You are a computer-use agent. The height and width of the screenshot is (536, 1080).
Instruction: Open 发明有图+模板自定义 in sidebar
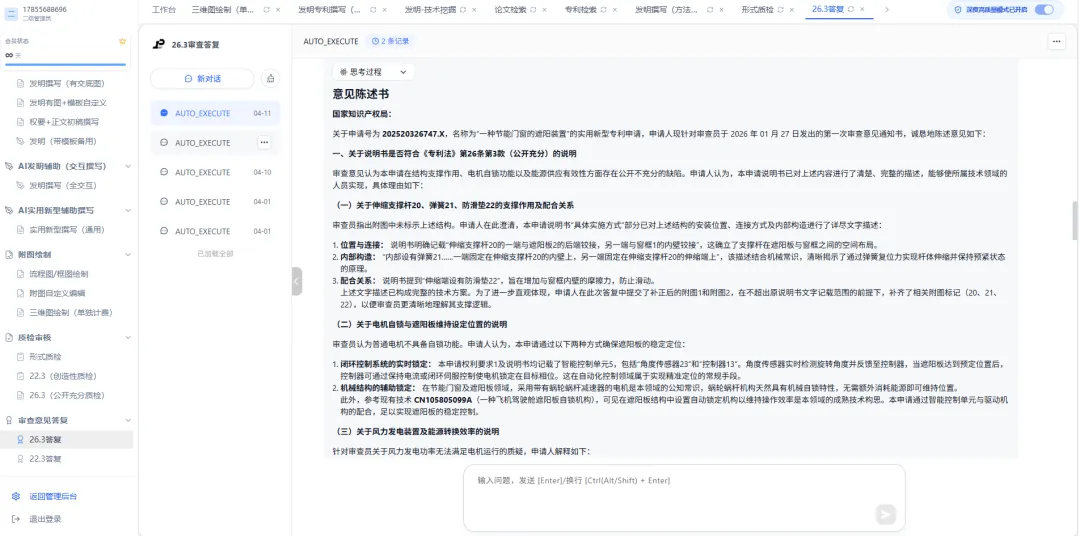pyautogui.click(x=68, y=103)
